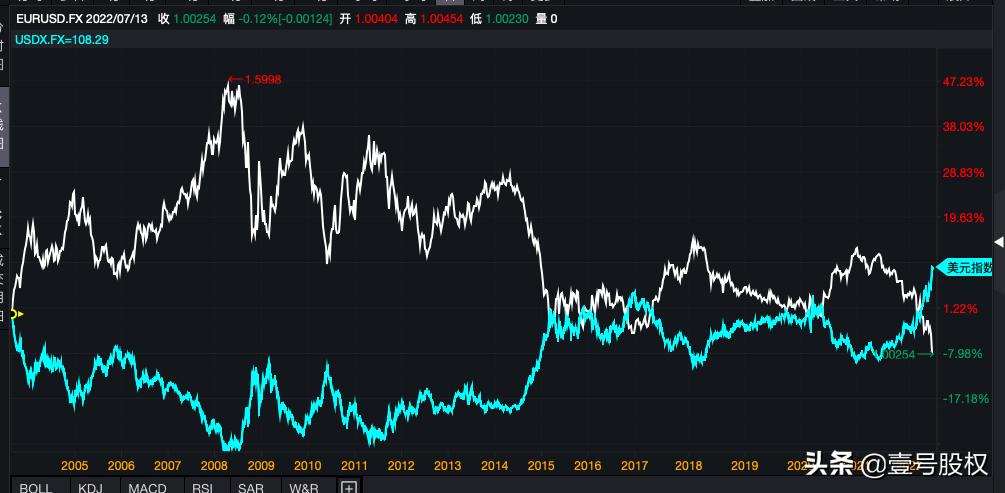Click the 2019 year label

click(x=745, y=465)
